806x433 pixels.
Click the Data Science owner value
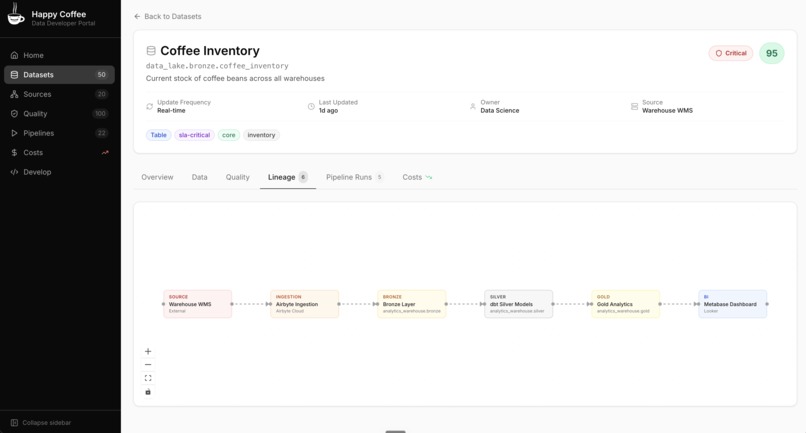[500, 111]
